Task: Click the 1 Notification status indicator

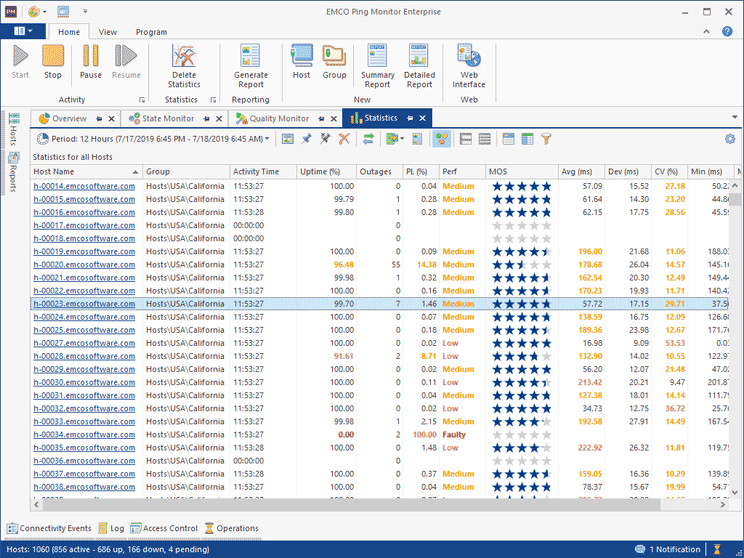Action: point(668,549)
